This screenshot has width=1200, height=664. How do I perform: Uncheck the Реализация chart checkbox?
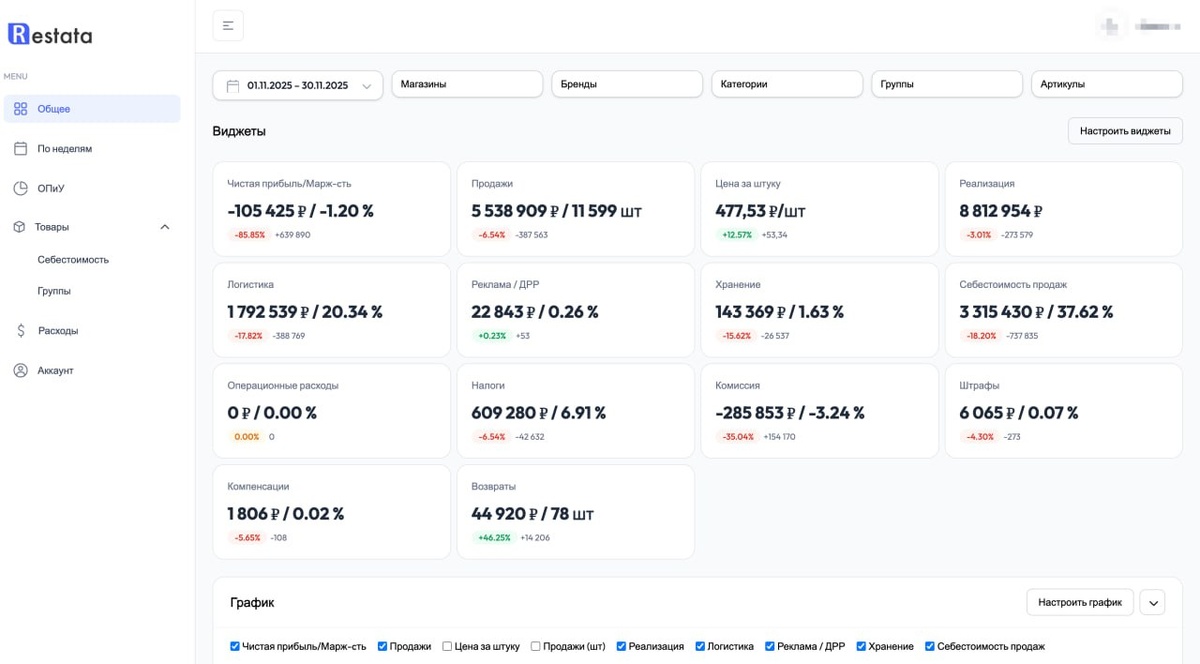pyautogui.click(x=622, y=646)
